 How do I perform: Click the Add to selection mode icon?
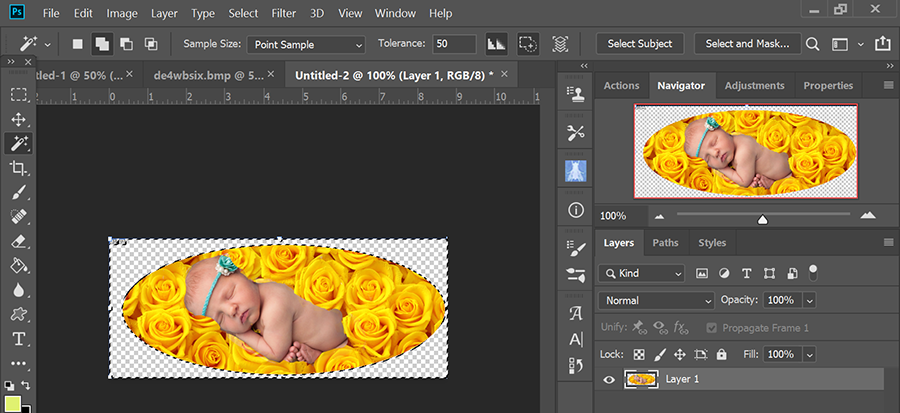click(x=102, y=44)
